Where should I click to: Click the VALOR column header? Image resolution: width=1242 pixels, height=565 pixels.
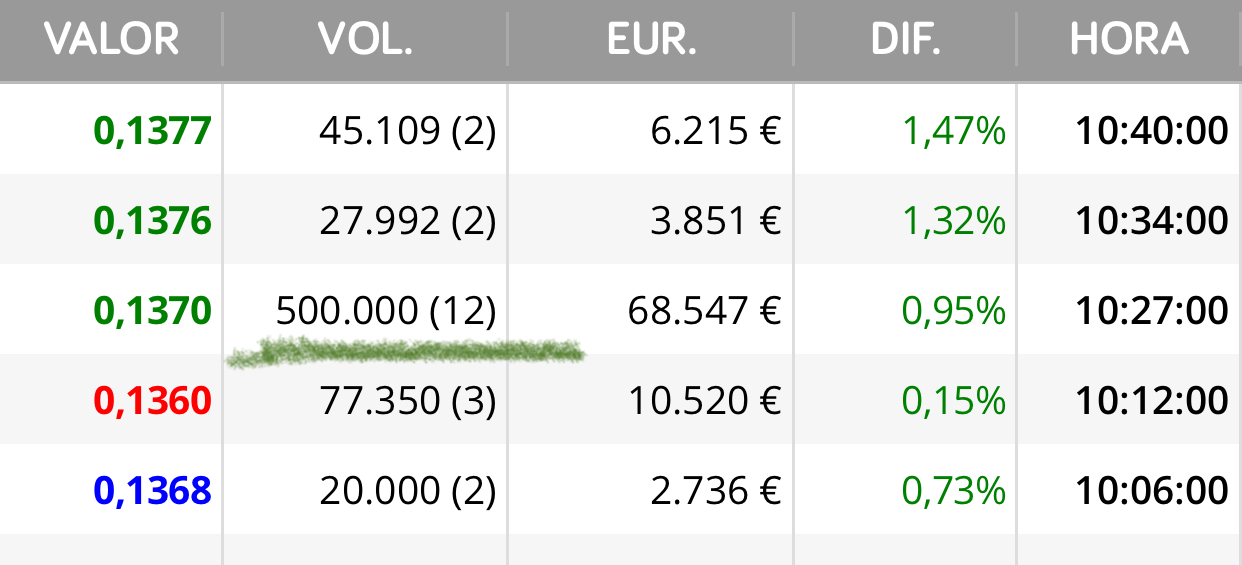point(112,40)
